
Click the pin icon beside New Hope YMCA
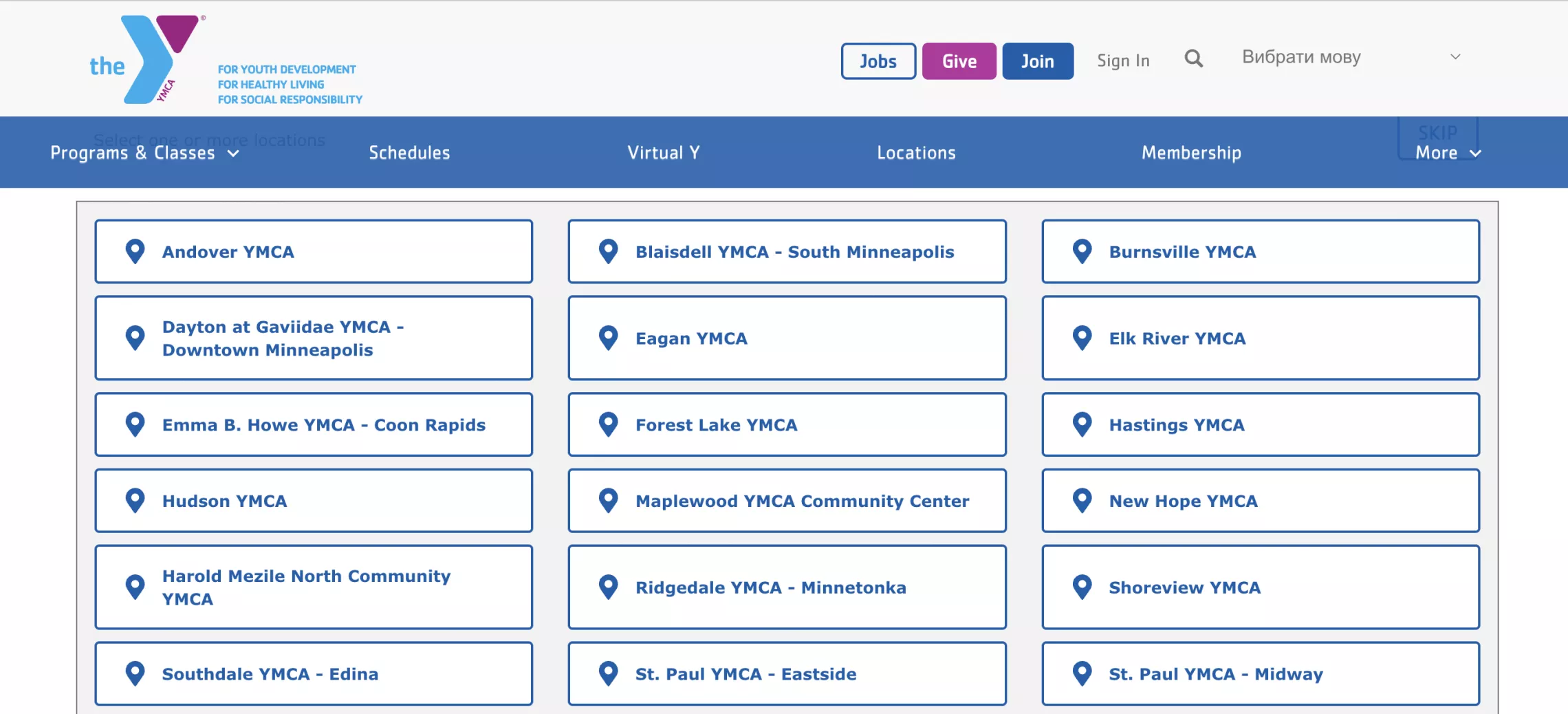click(1082, 501)
